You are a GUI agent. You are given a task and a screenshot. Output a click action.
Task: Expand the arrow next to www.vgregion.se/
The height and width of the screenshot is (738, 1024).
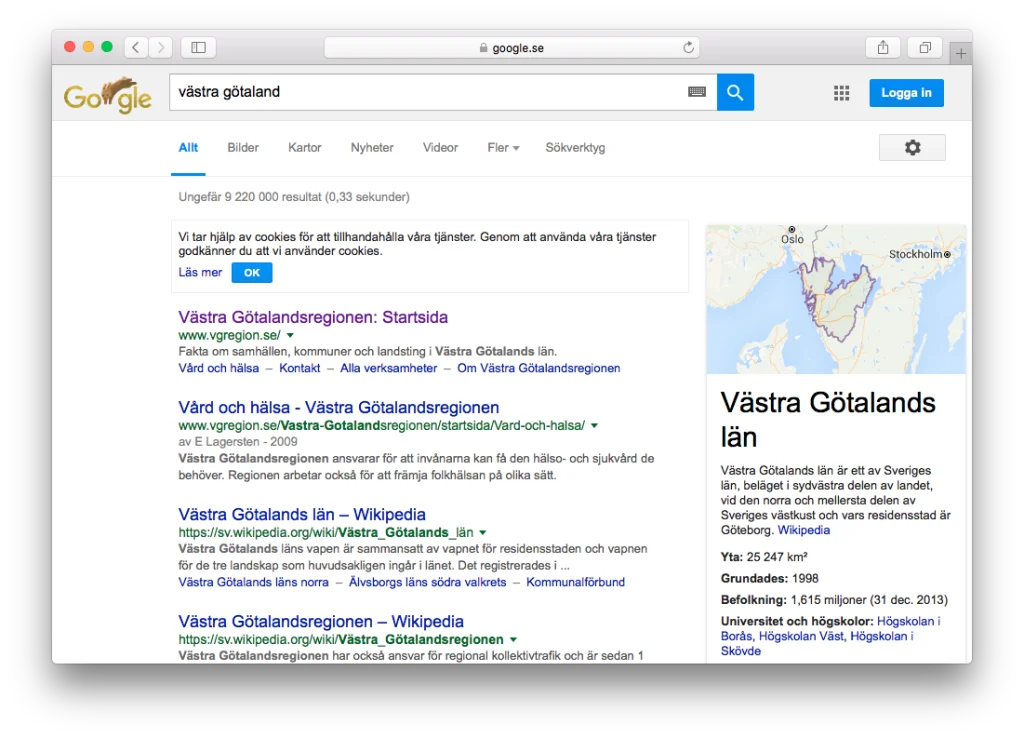[x=290, y=336]
